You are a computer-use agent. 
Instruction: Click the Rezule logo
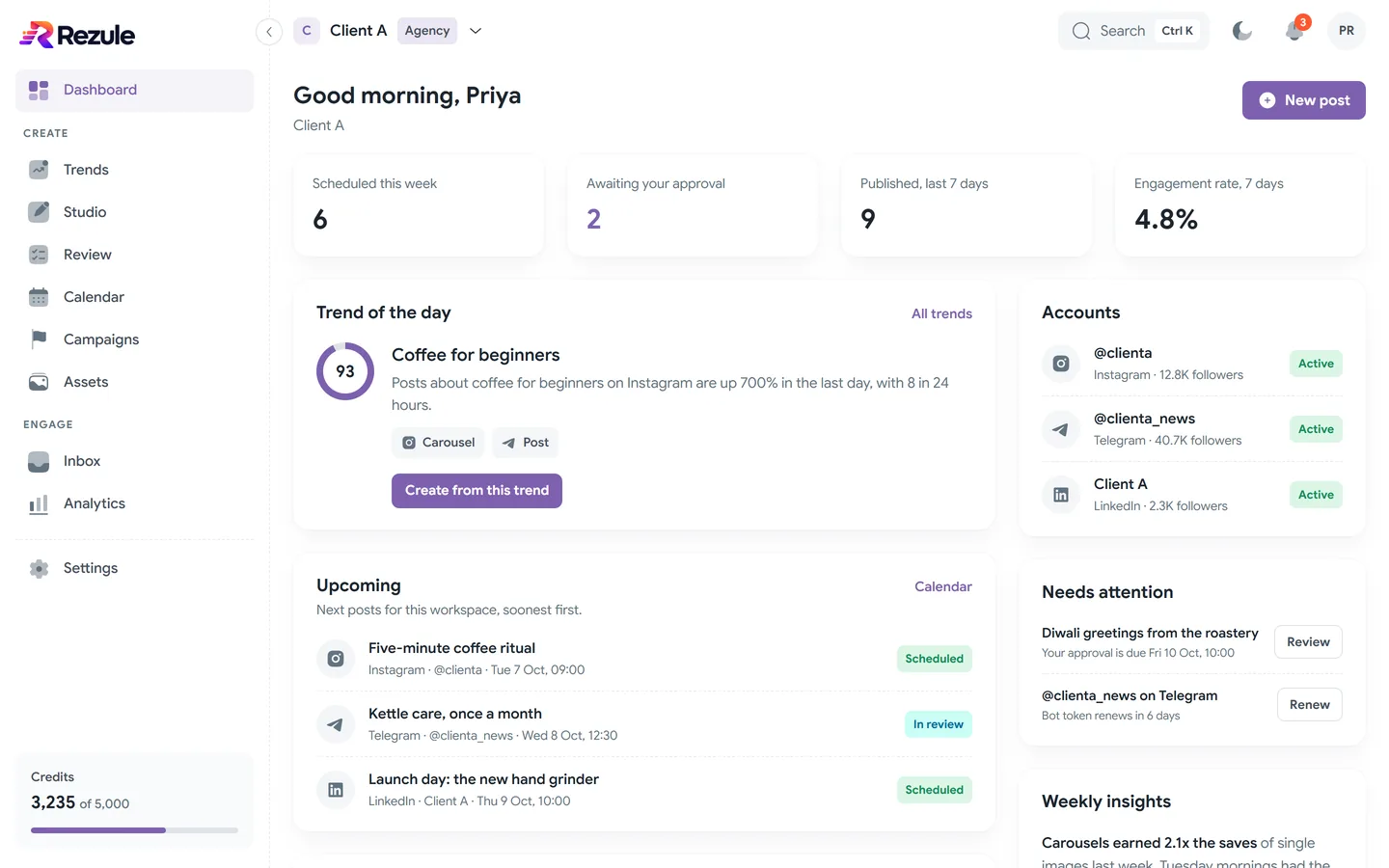click(77, 35)
